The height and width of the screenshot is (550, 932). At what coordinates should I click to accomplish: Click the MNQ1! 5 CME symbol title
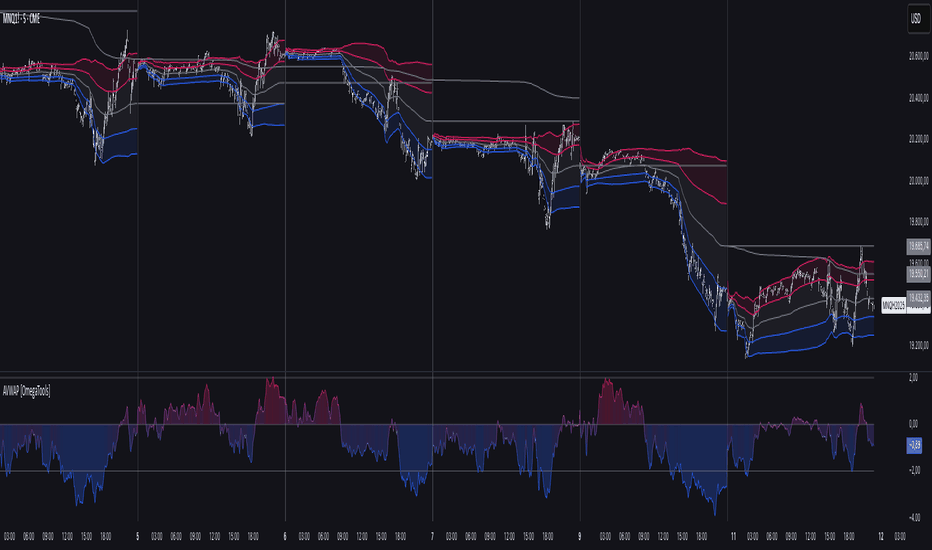21,19
